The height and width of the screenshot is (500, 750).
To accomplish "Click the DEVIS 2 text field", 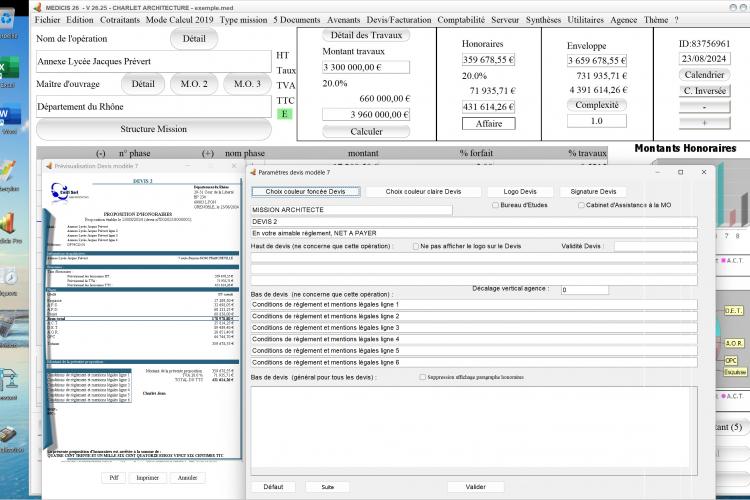I will [x=474, y=222].
